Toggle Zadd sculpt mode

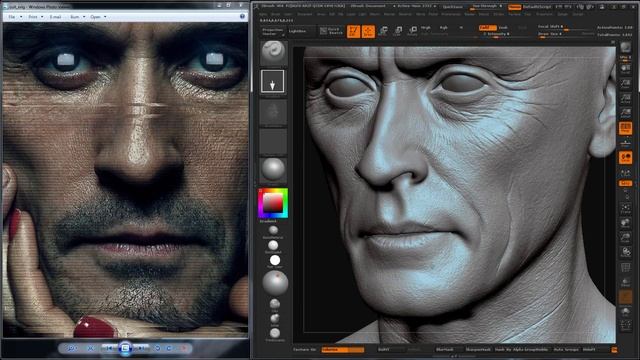(x=487, y=27)
